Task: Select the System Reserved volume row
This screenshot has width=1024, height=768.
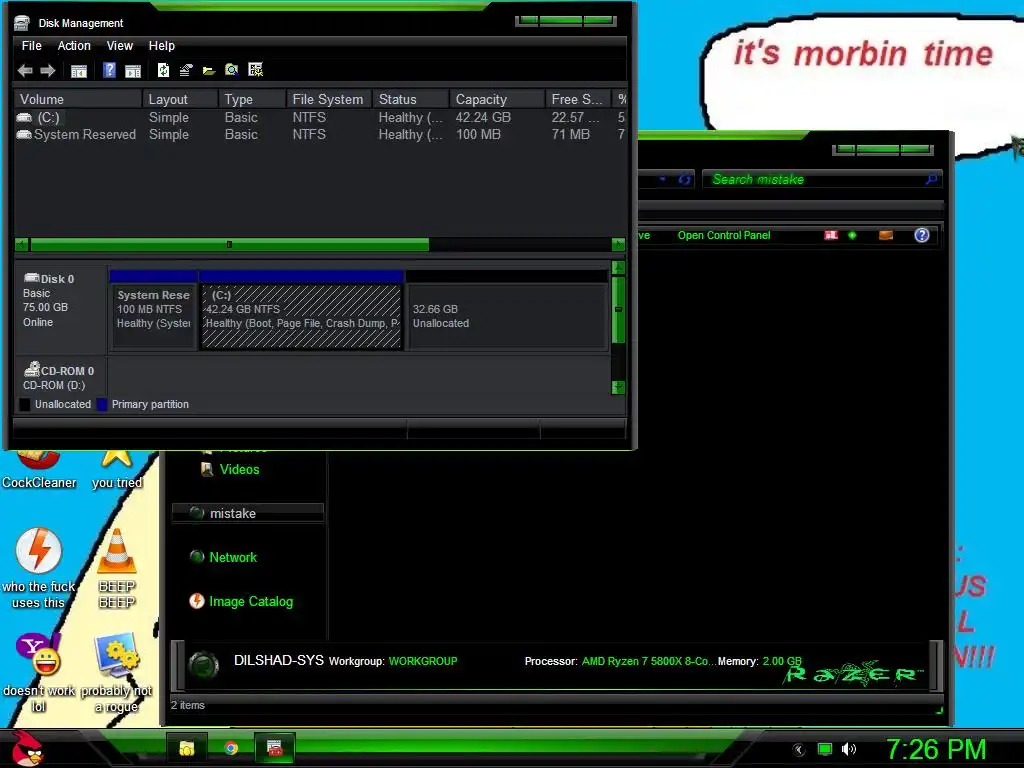Action: [320, 135]
